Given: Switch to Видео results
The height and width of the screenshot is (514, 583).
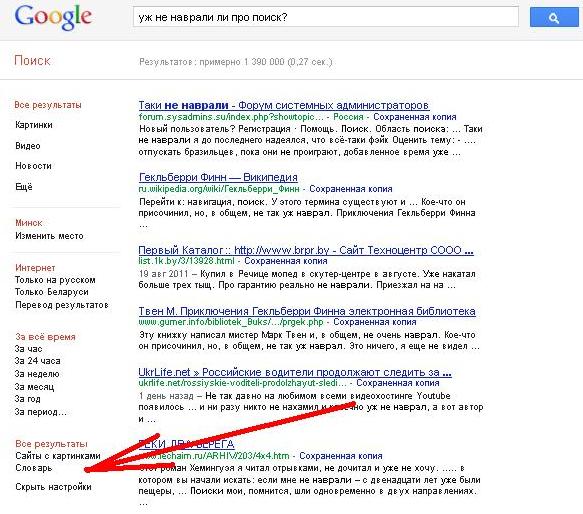Looking at the screenshot, I should 28,146.
